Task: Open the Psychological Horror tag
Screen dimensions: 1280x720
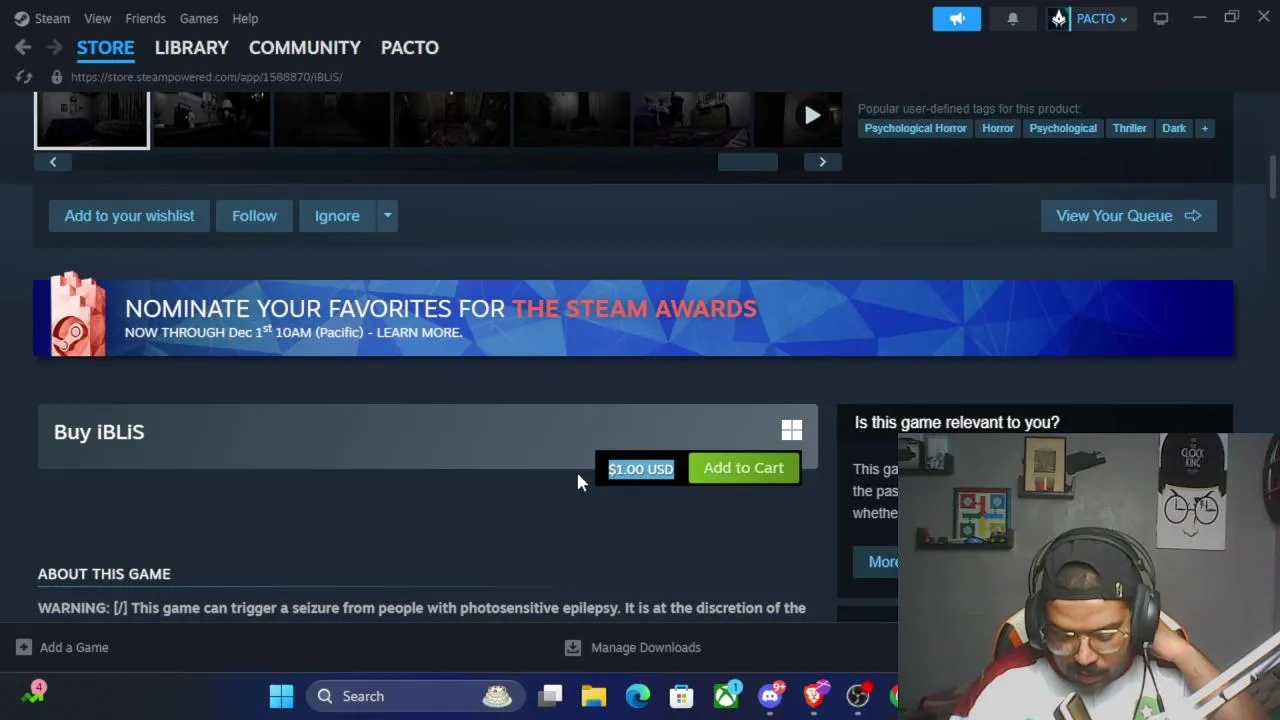Action: (x=915, y=128)
